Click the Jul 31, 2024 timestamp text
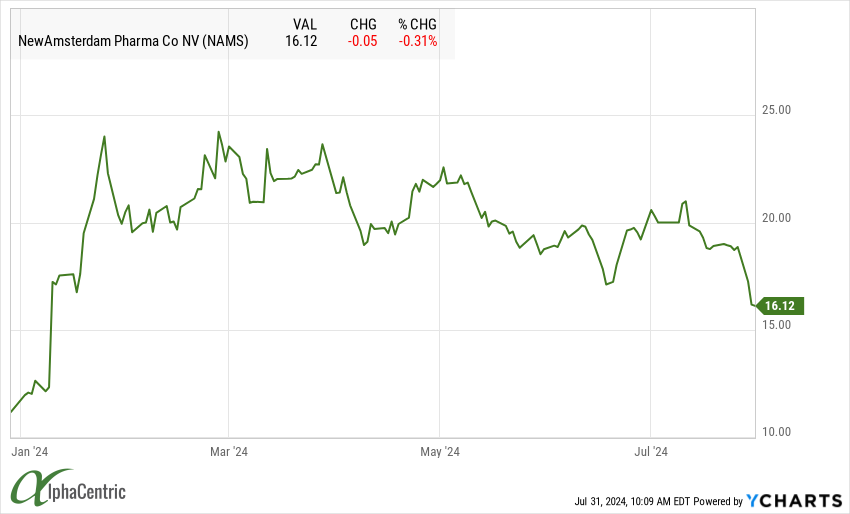850x514 pixels. 632,502
